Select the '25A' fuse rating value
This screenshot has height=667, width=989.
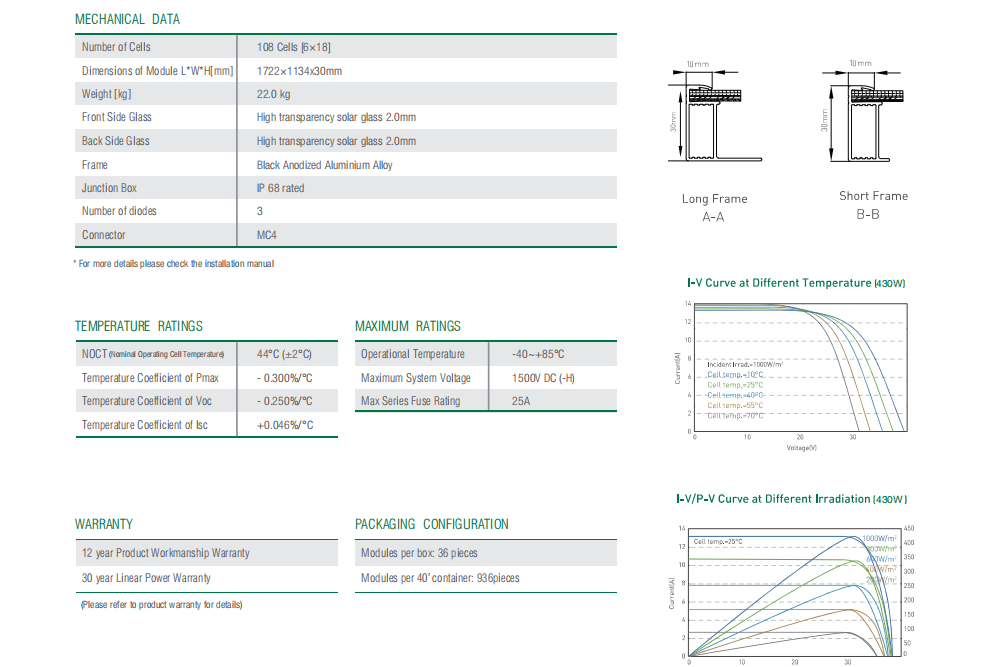521,401
